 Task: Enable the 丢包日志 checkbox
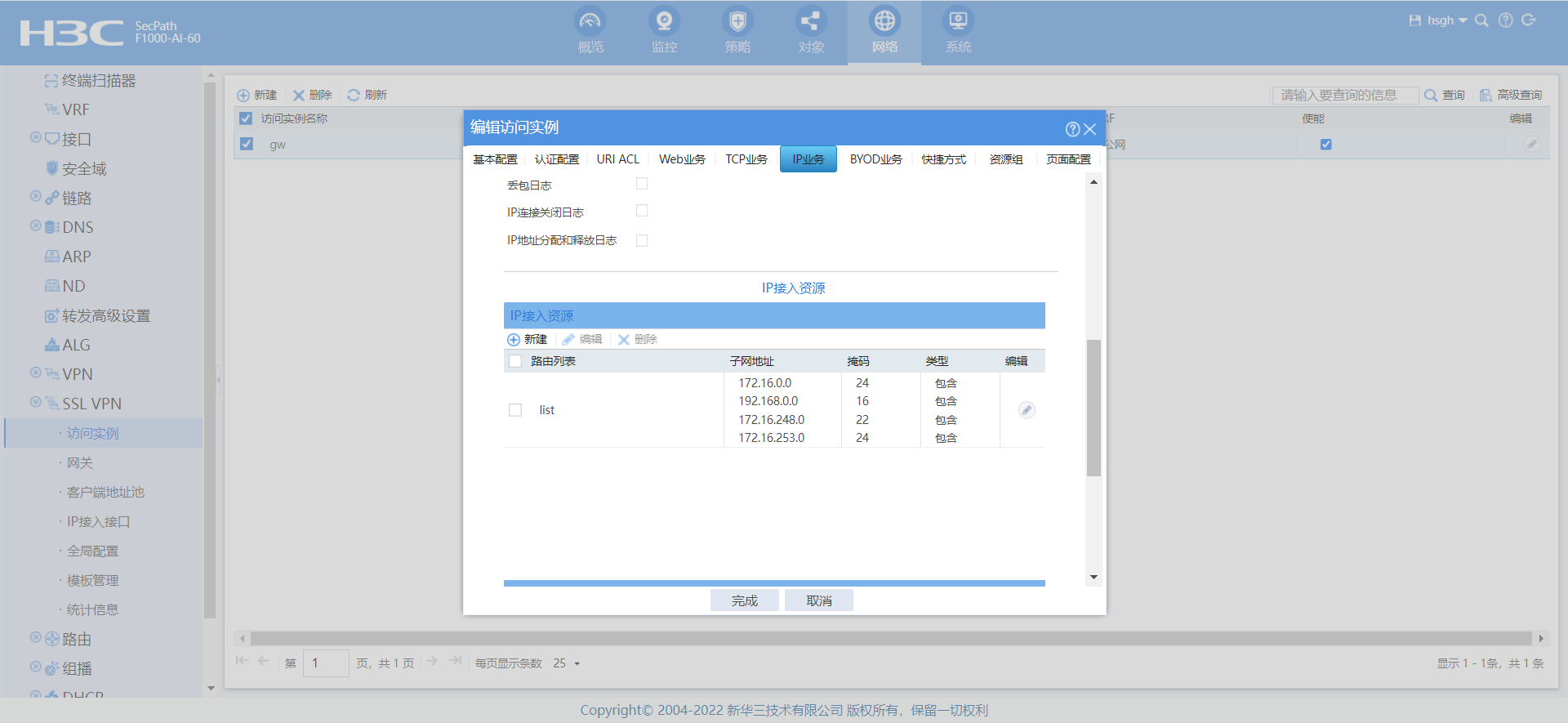point(642,184)
